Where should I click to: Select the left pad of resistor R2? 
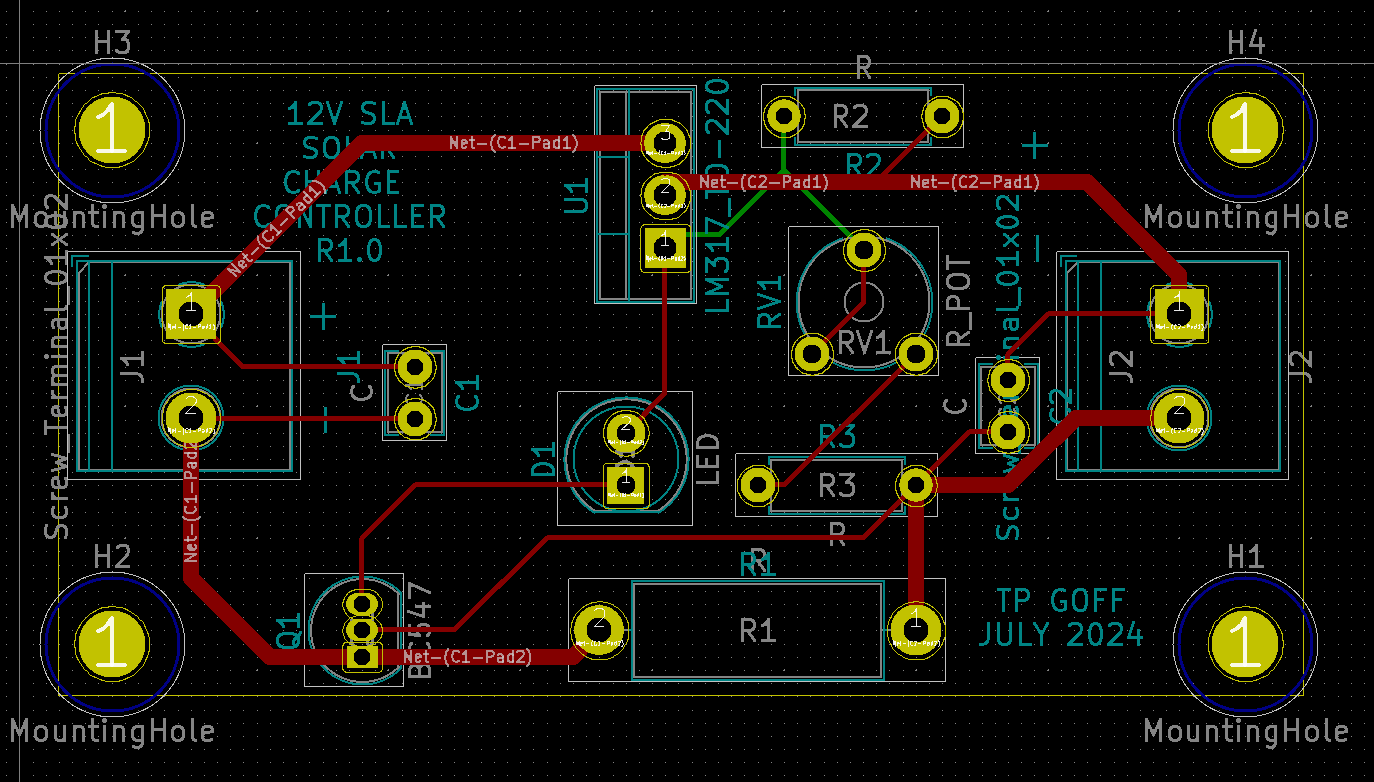point(784,117)
